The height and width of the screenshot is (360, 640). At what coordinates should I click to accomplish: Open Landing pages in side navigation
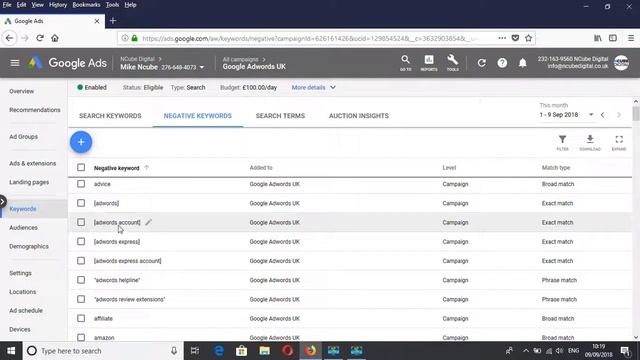click(x=29, y=182)
